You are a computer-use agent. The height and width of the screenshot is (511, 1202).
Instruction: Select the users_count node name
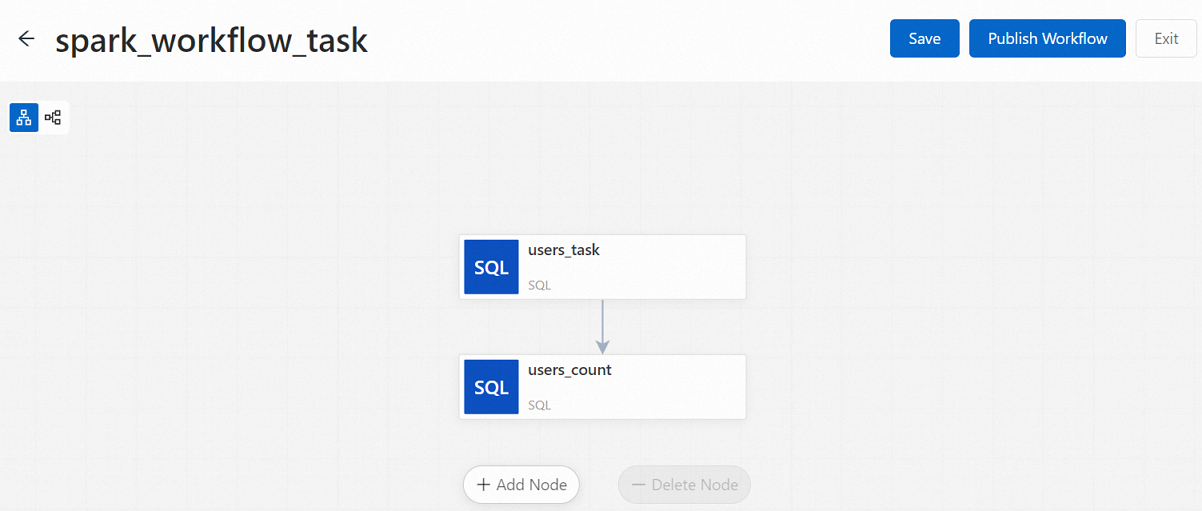coord(570,370)
